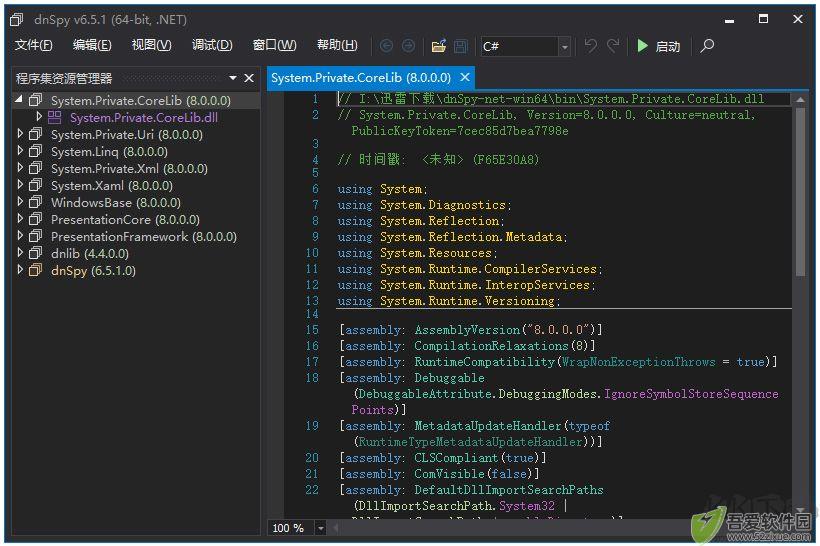This screenshot has width=820, height=546.
Task: Click RuntimeCompatibility on line 17
Action: pyautogui.click(x=485, y=362)
